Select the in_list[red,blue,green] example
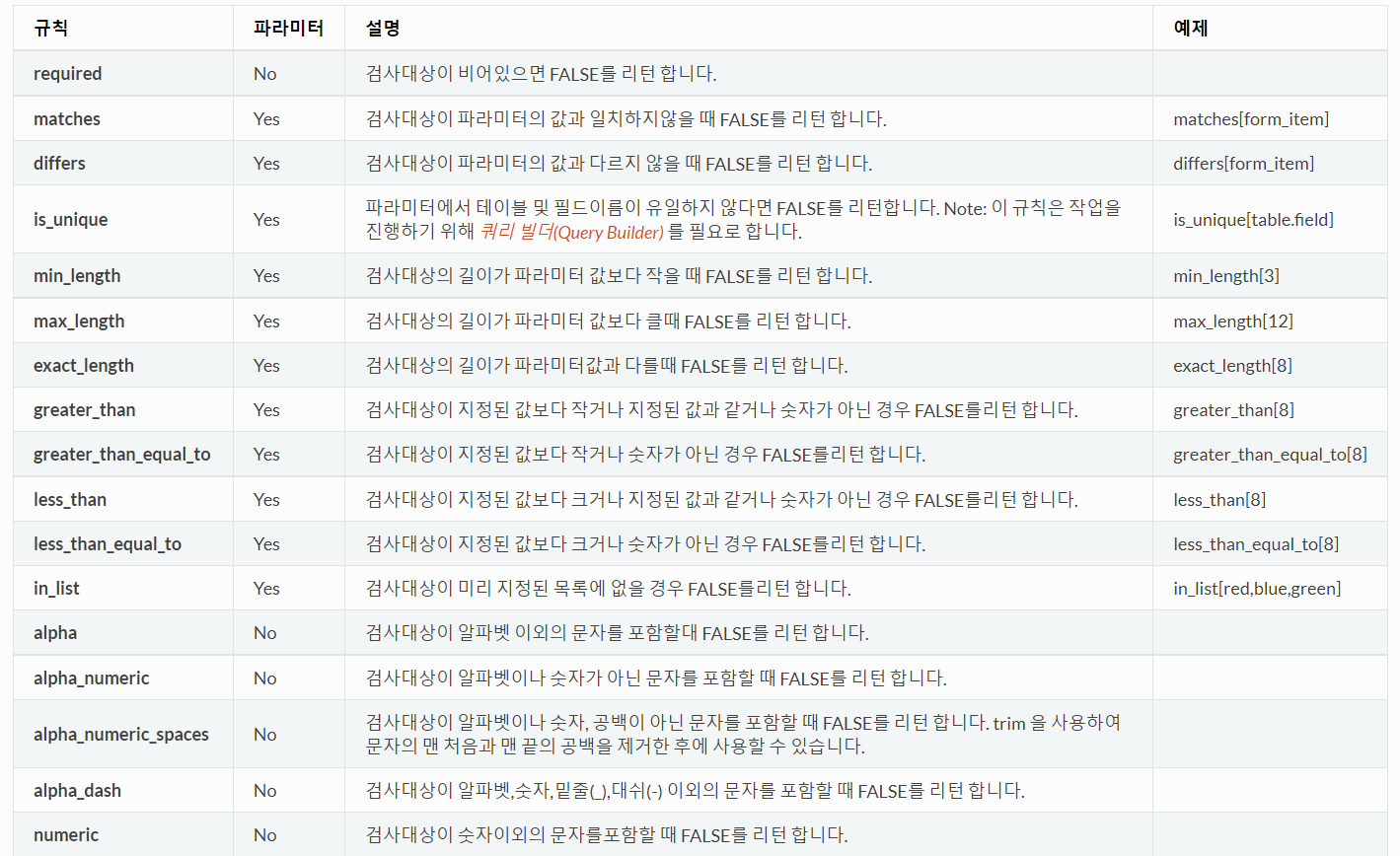 (x=1256, y=589)
